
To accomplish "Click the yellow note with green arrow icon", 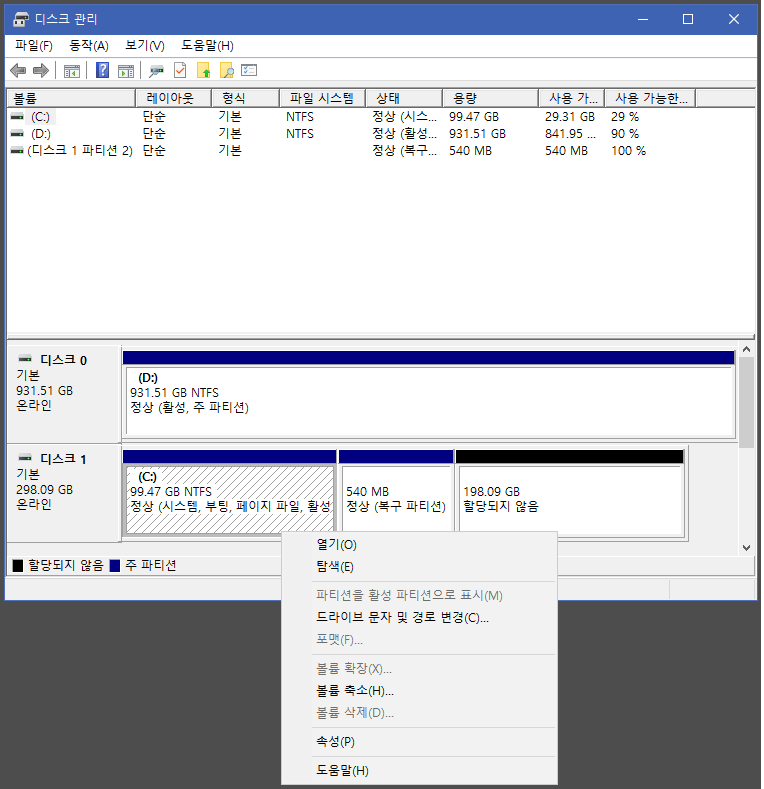I will [x=204, y=70].
